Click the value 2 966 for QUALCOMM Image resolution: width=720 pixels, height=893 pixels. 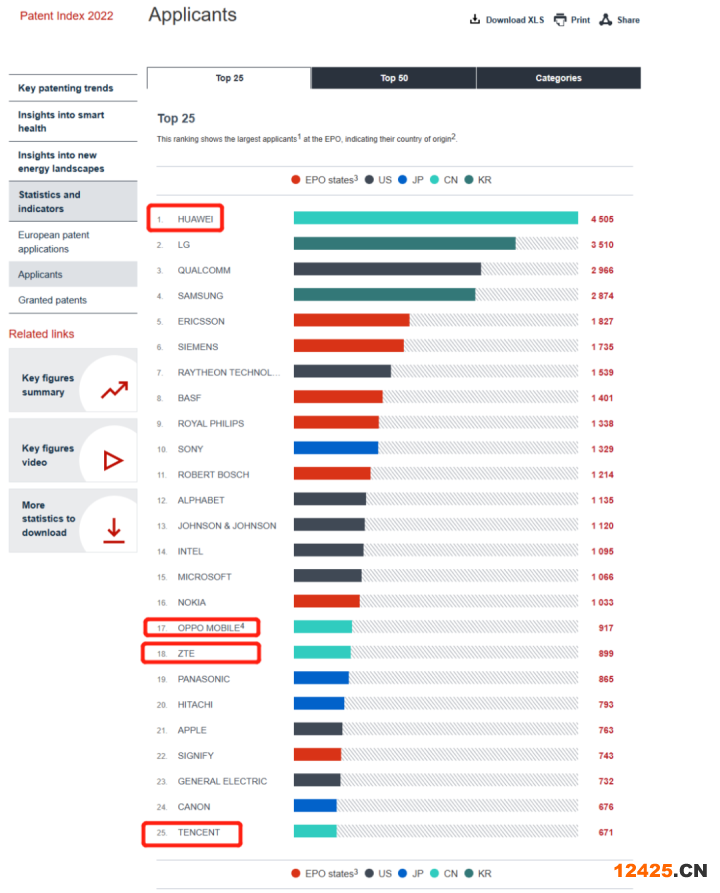tap(602, 271)
